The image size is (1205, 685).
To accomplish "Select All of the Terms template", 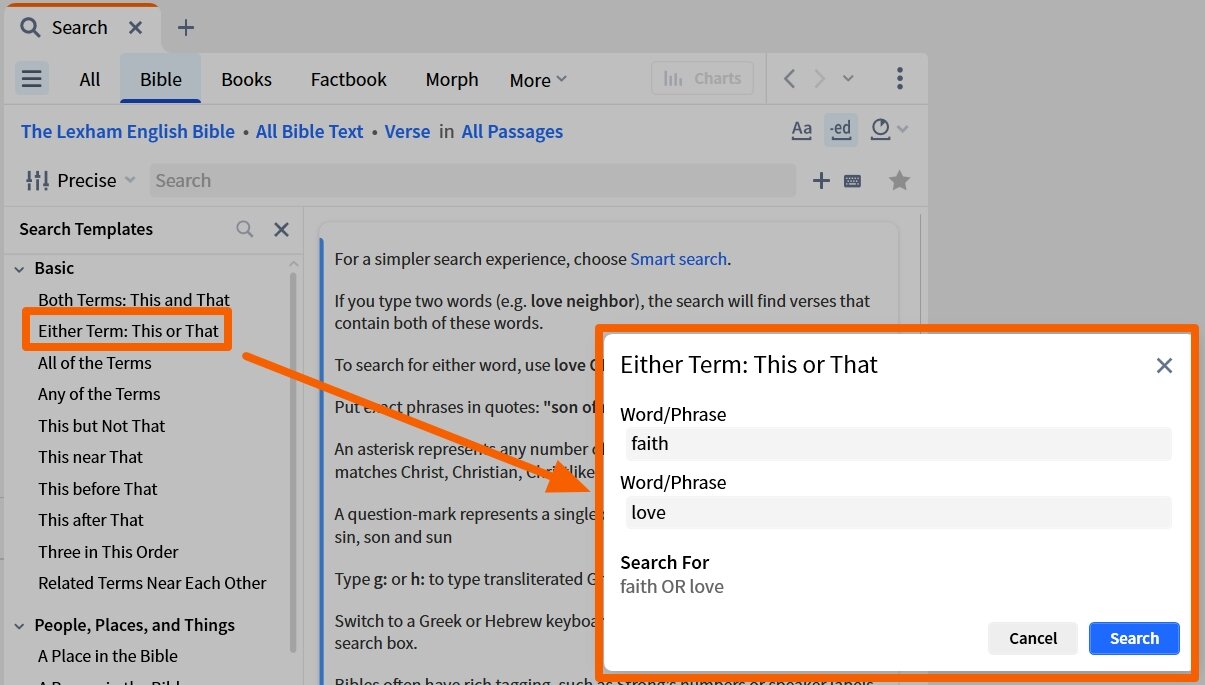I will [x=95, y=363].
